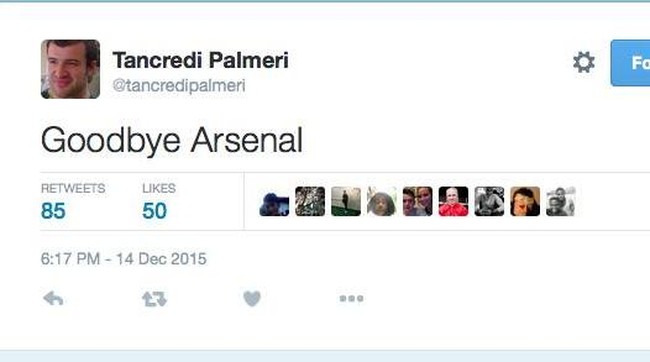Open the more options ellipsis menu
The height and width of the screenshot is (362, 650).
pyautogui.click(x=352, y=299)
